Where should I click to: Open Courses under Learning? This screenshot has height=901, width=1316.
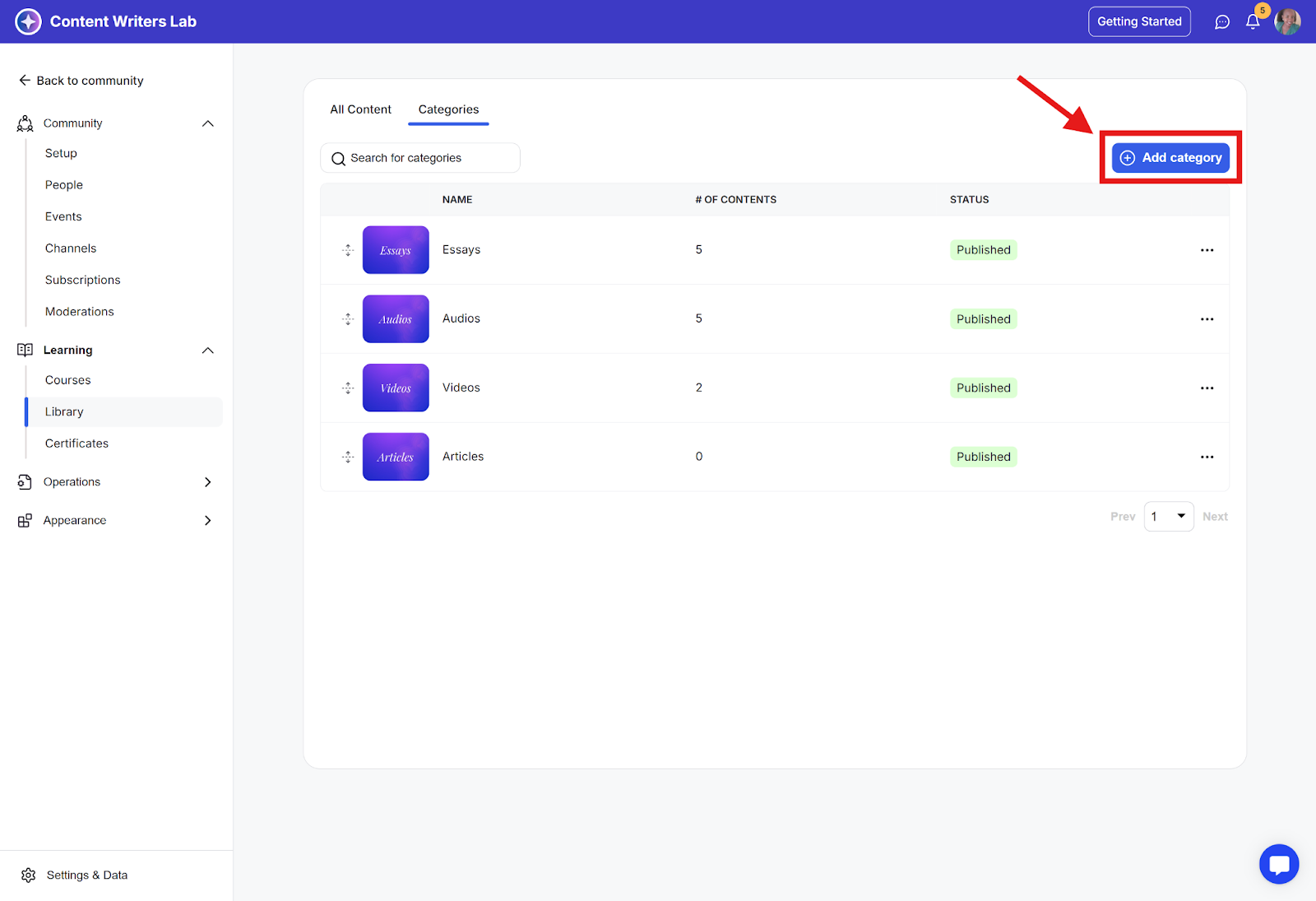[68, 380]
